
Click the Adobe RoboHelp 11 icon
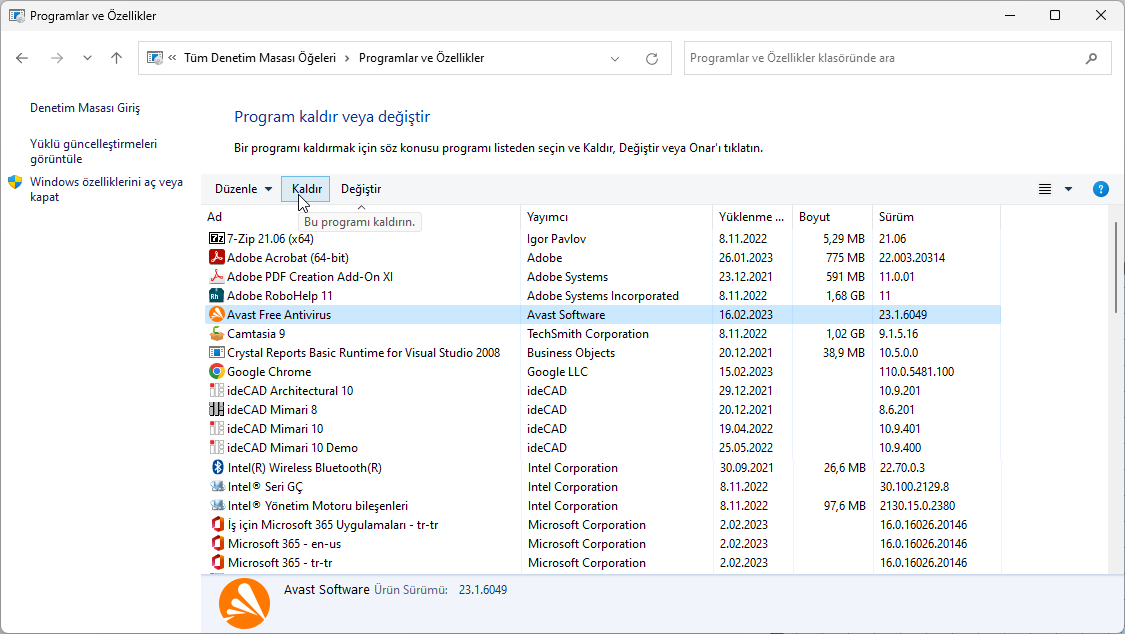pos(217,296)
